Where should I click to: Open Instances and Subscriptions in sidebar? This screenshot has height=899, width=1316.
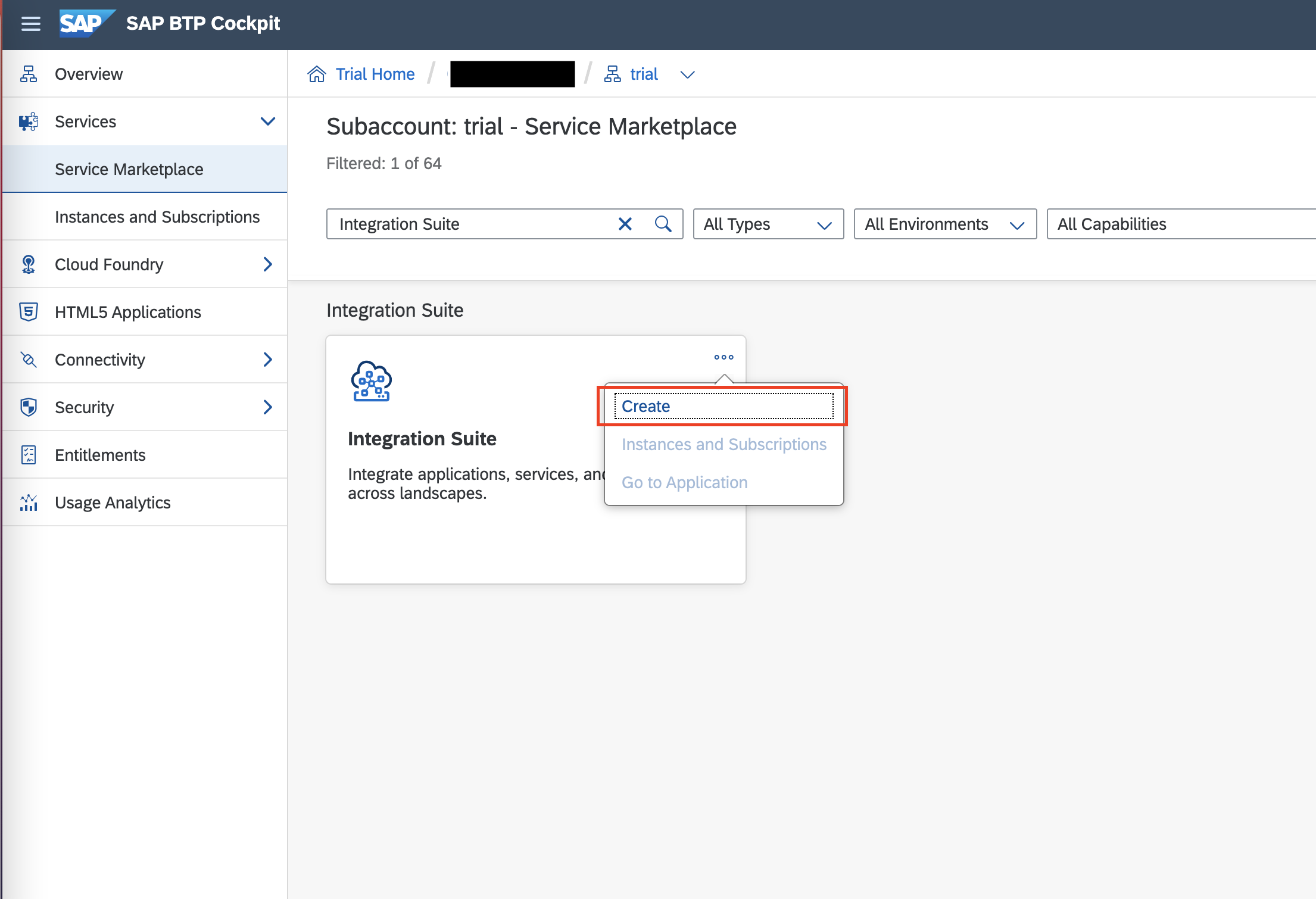point(157,217)
